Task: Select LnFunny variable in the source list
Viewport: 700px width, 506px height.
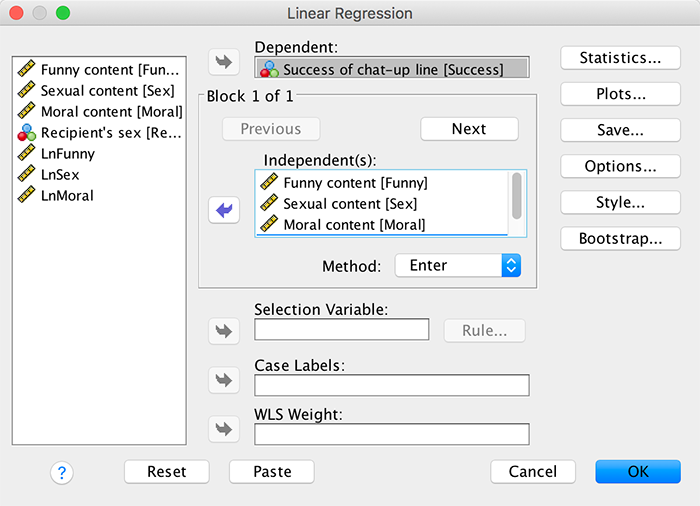Action: click(x=67, y=154)
